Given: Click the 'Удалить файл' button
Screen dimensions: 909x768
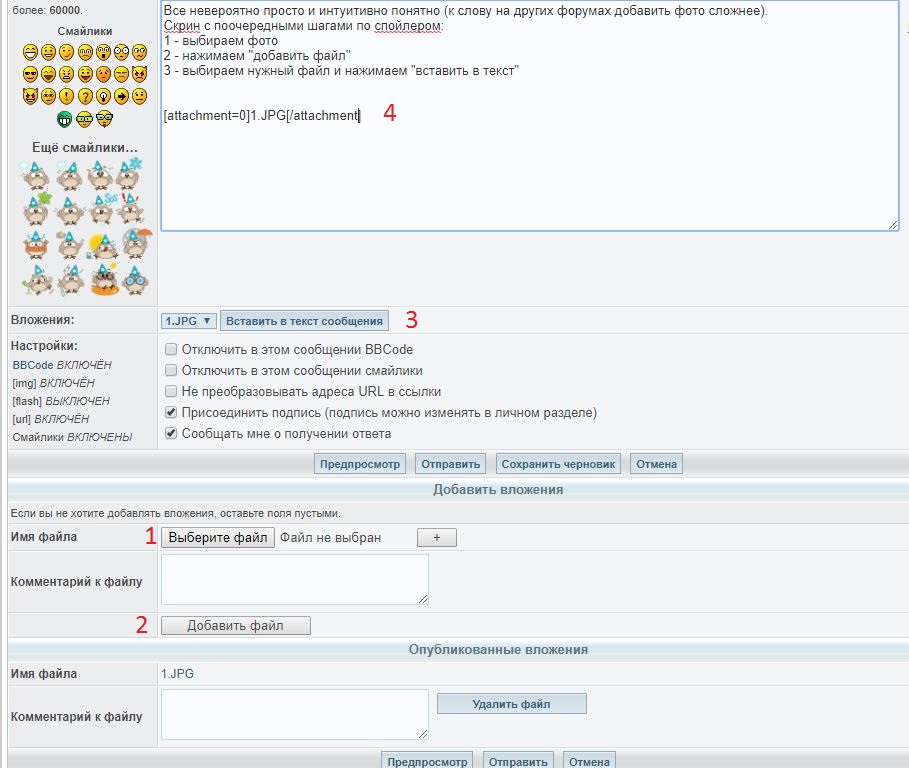Looking at the screenshot, I should click(x=511, y=704).
